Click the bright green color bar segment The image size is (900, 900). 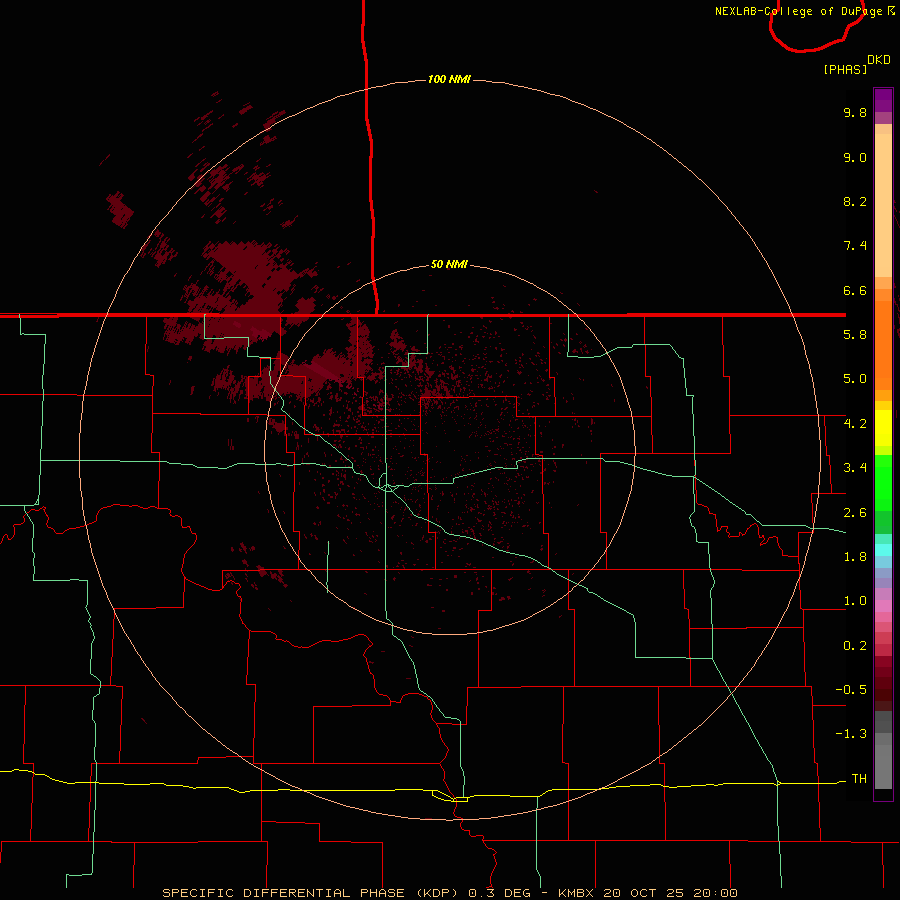coord(883,482)
